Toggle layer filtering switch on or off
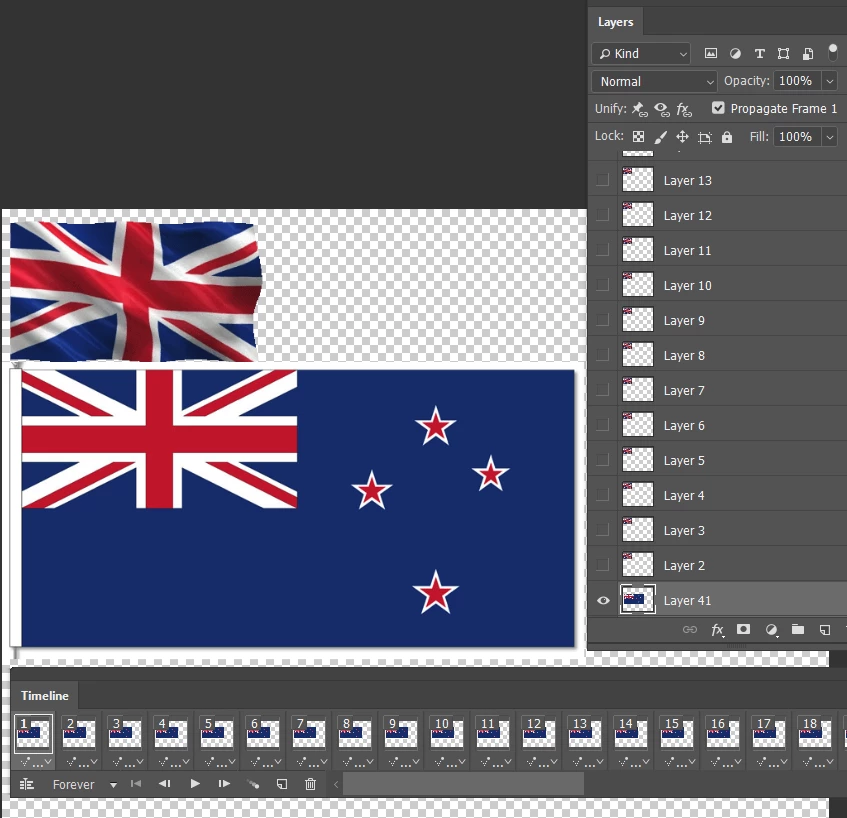 (832, 52)
